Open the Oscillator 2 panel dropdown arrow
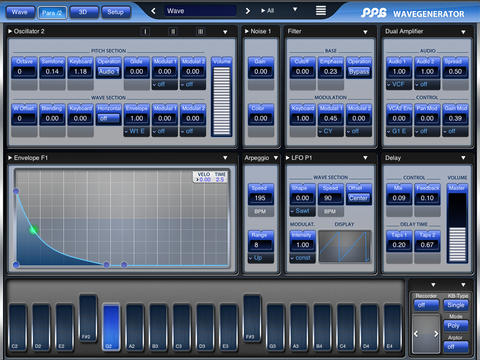 pos(225,32)
